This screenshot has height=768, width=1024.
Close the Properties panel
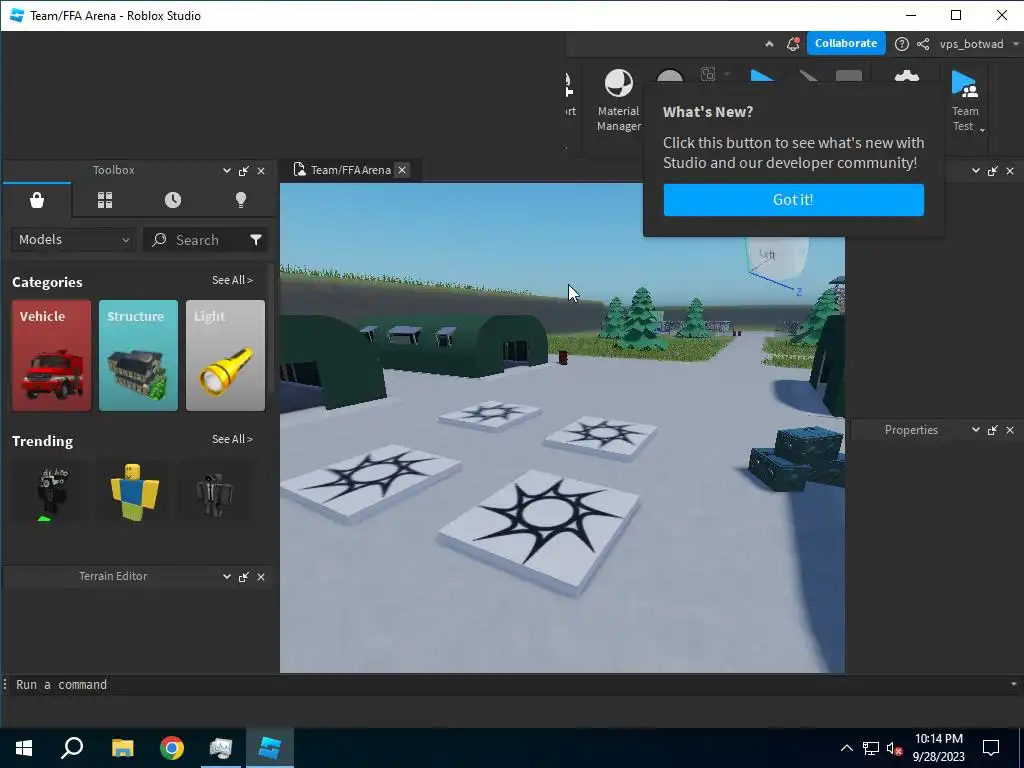(x=1010, y=430)
